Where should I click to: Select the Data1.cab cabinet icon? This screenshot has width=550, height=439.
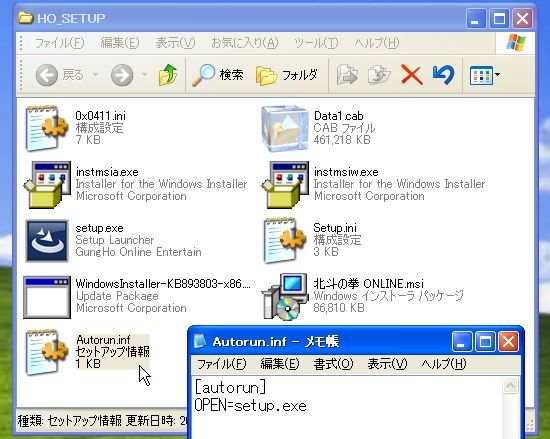285,128
